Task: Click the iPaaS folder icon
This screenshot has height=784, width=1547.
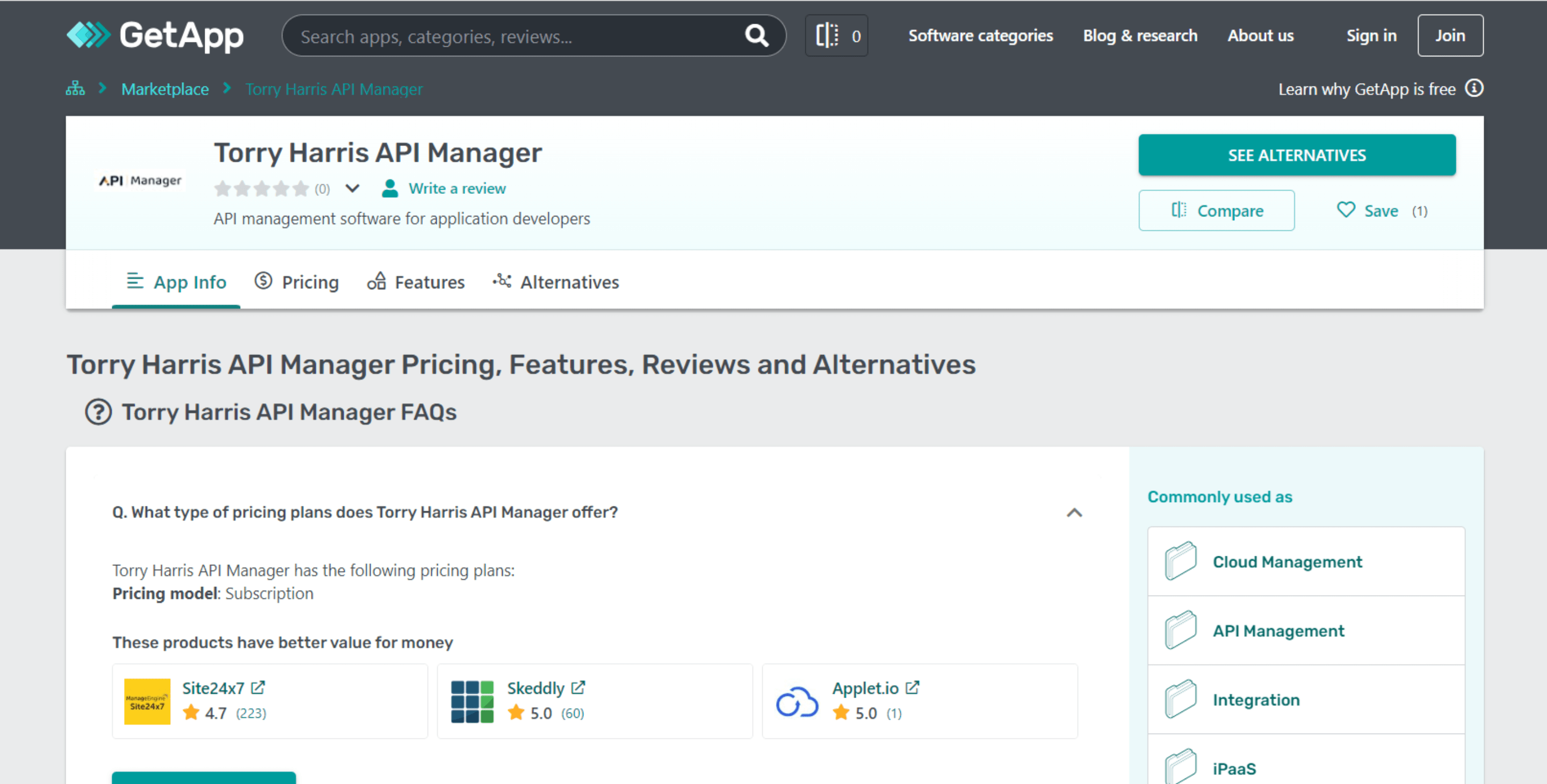Action: [x=1181, y=766]
